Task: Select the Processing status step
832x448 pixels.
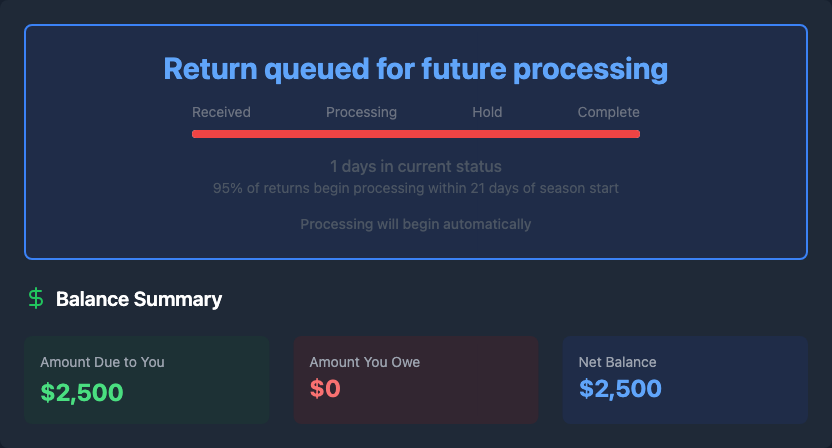Action: [x=361, y=112]
